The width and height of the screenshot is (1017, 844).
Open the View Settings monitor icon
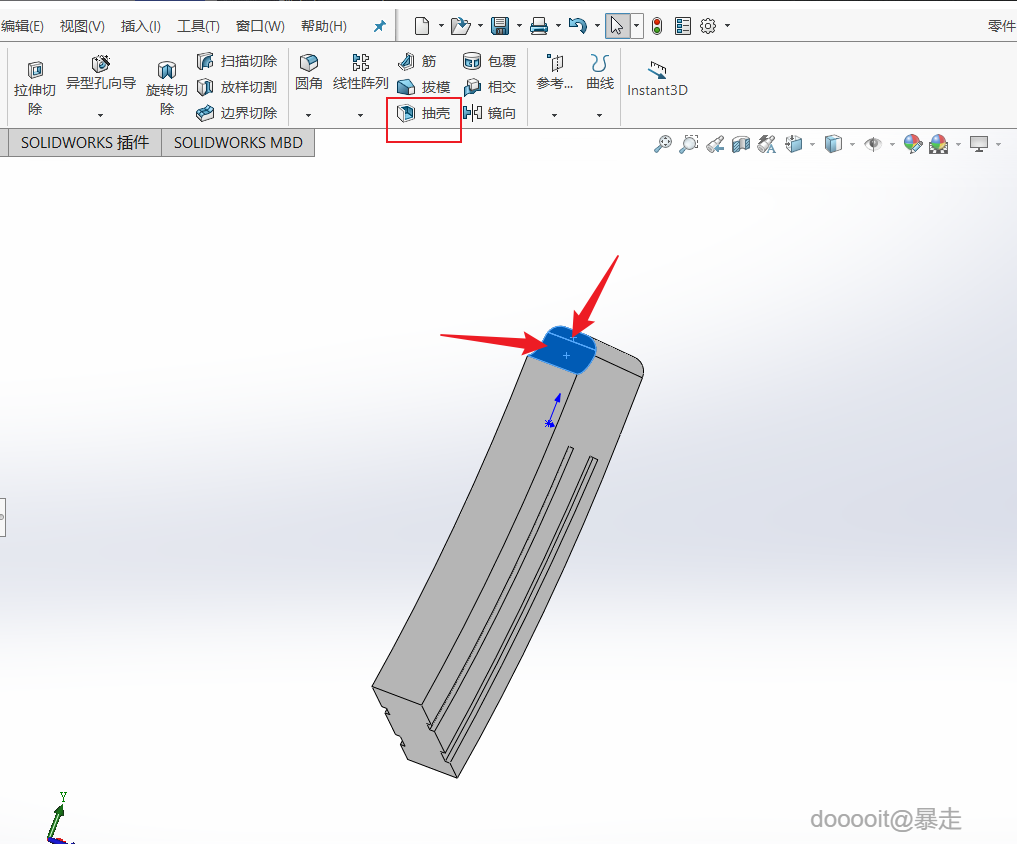coord(979,144)
